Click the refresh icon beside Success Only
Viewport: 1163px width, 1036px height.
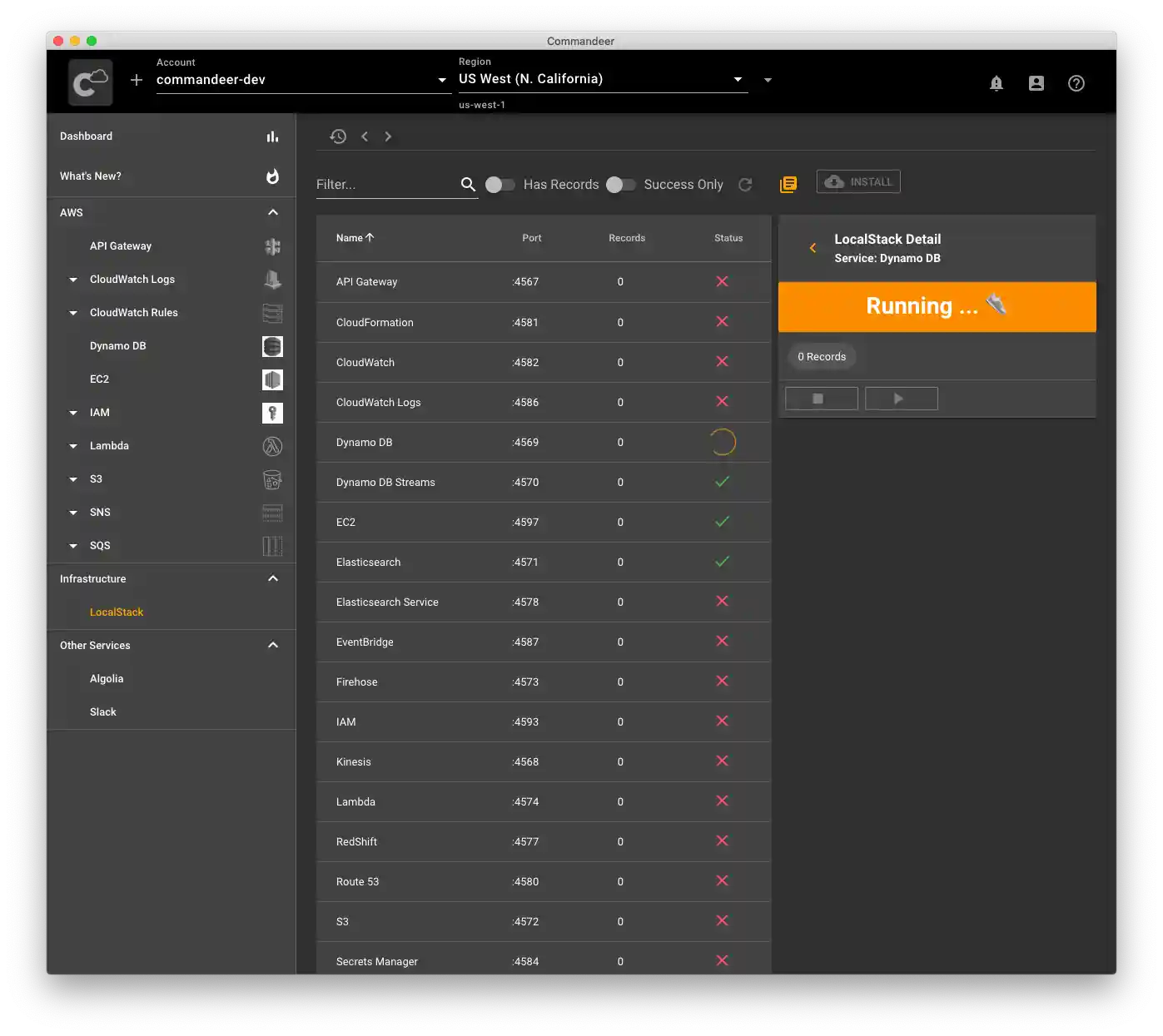[x=745, y=185]
